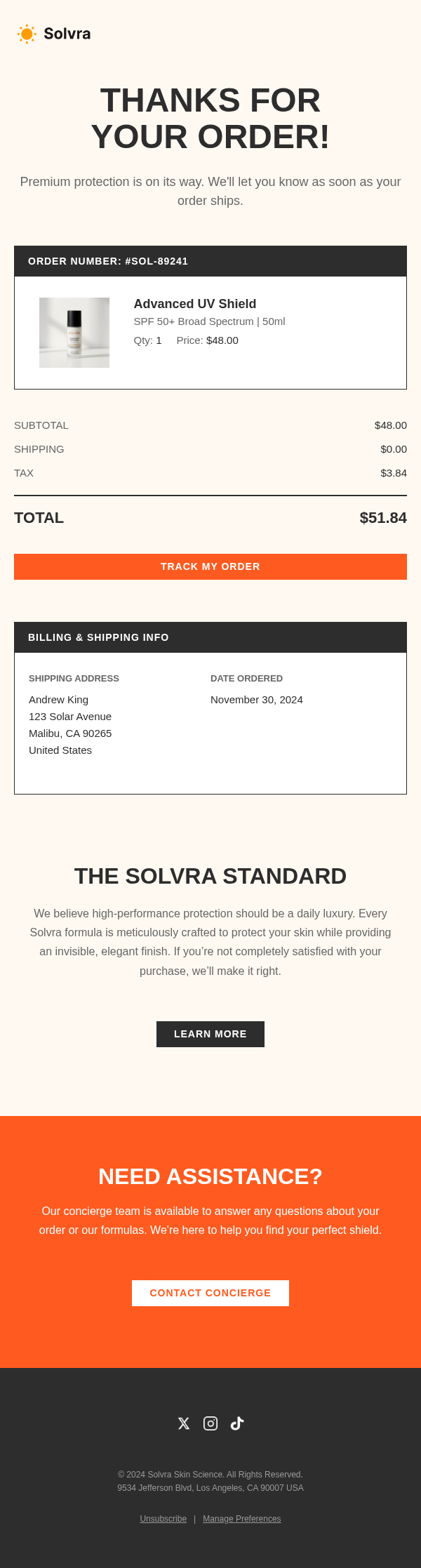This screenshot has width=421, height=1568.
Task: Click the Unsubscribe link
Action: pos(163,1519)
